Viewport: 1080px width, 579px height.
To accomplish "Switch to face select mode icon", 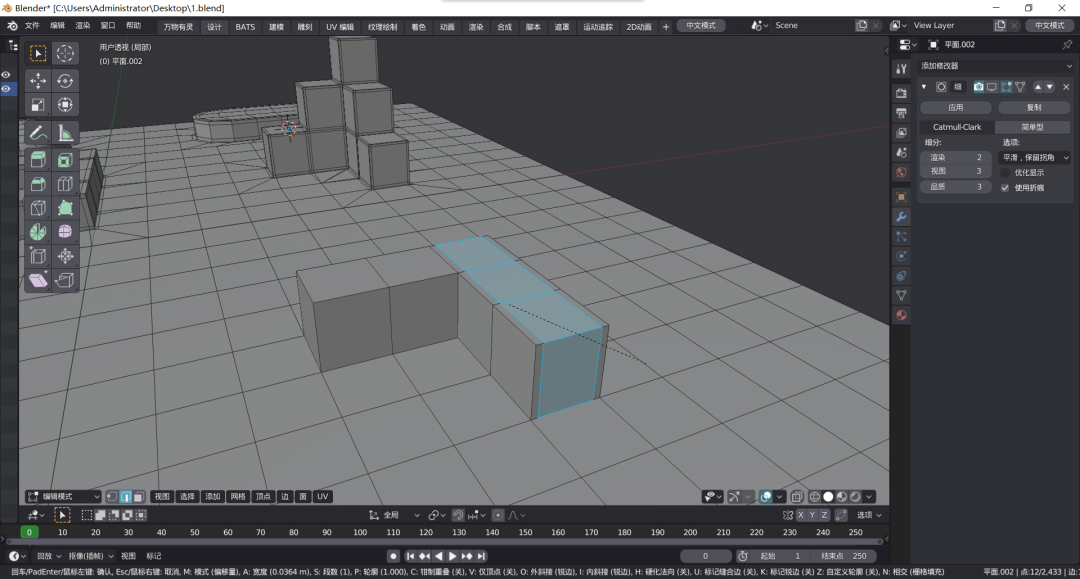I will click(x=138, y=496).
